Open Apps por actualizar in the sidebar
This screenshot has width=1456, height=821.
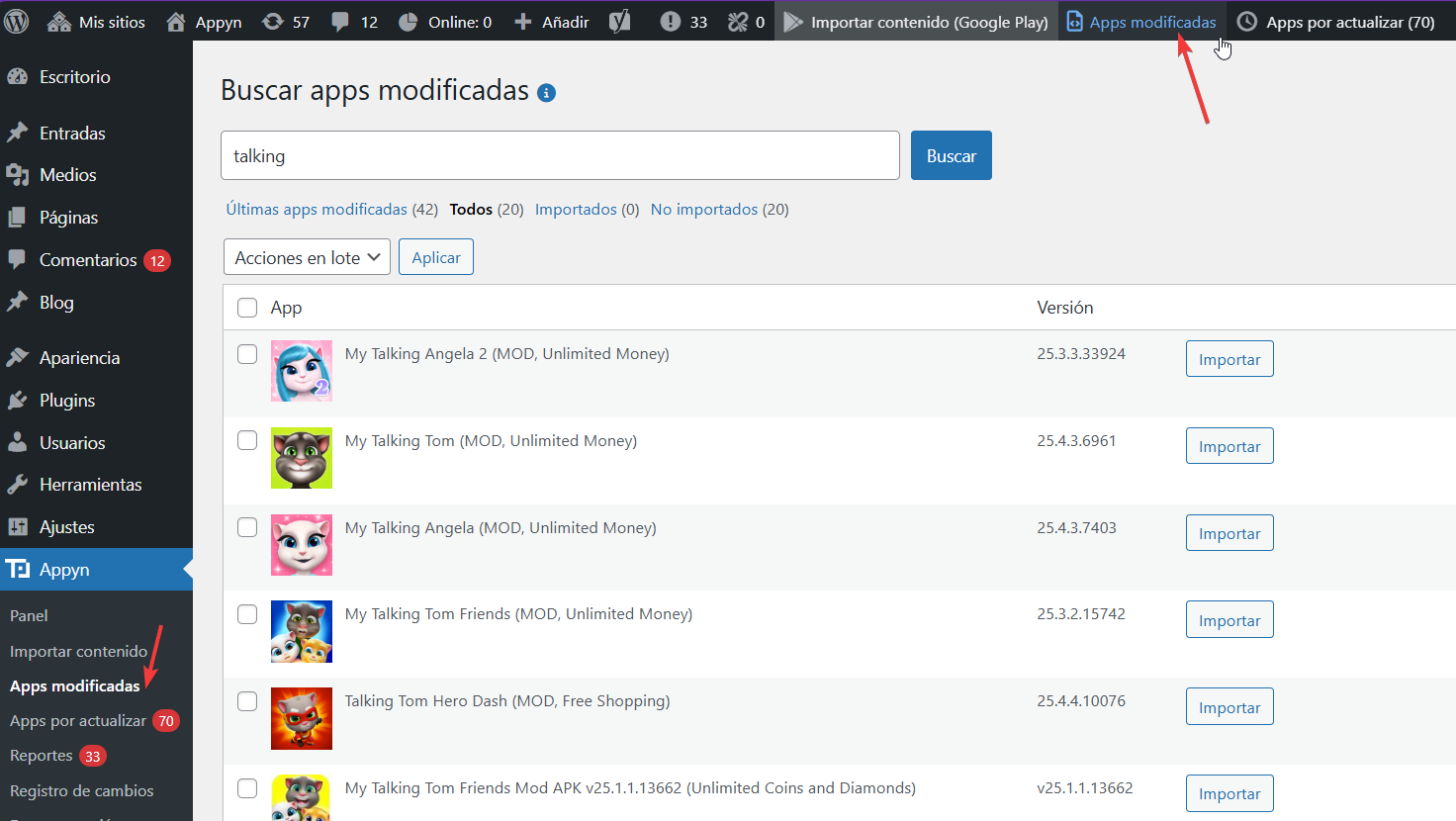click(78, 721)
